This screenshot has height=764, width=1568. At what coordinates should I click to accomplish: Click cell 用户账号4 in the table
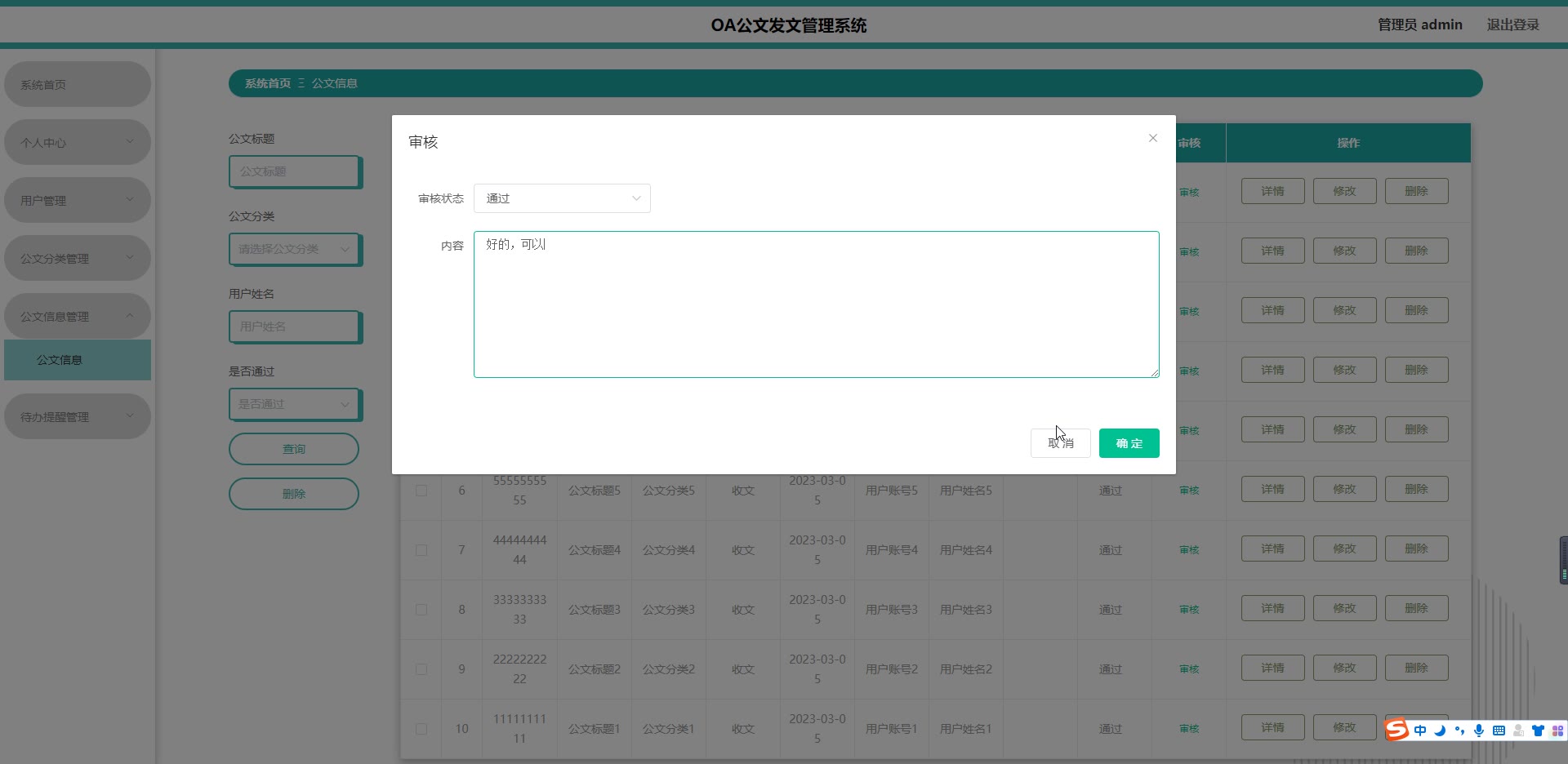(x=892, y=550)
